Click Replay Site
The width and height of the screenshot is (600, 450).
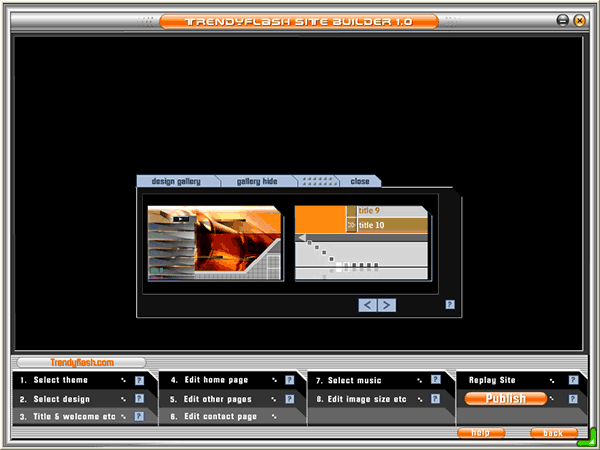[492, 380]
